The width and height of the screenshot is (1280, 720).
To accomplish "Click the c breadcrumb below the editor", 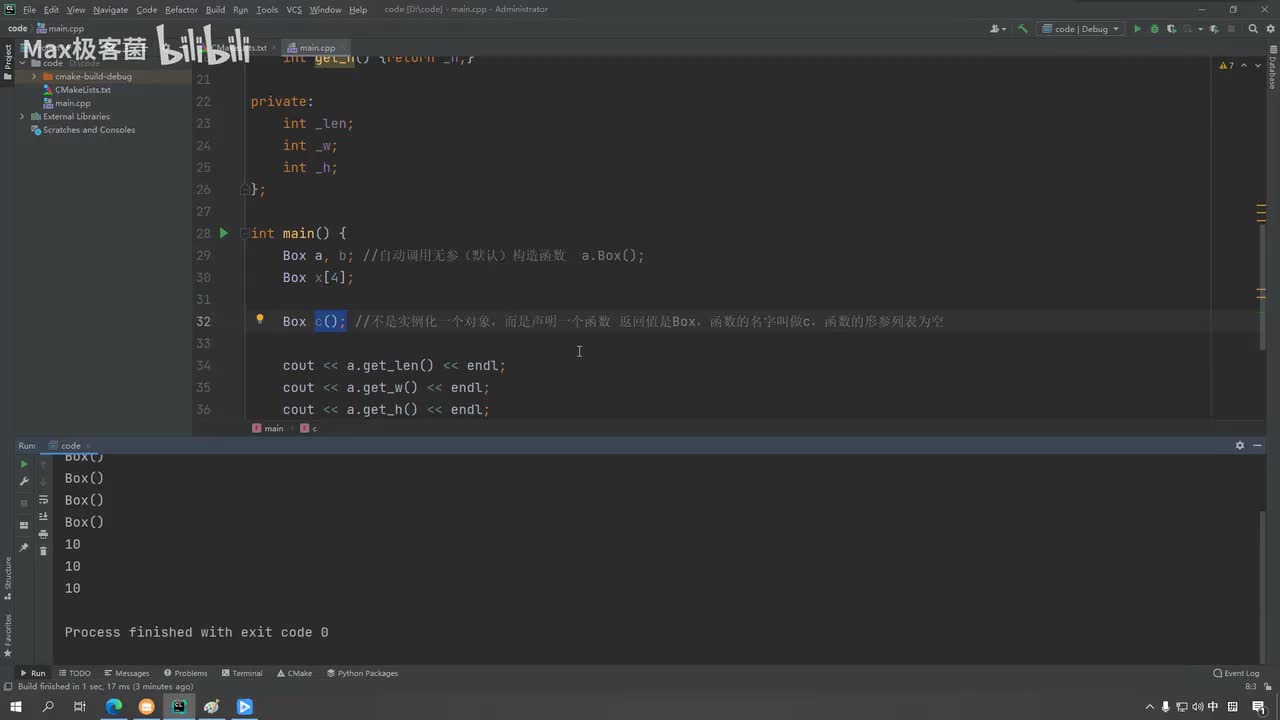I will point(308,428).
